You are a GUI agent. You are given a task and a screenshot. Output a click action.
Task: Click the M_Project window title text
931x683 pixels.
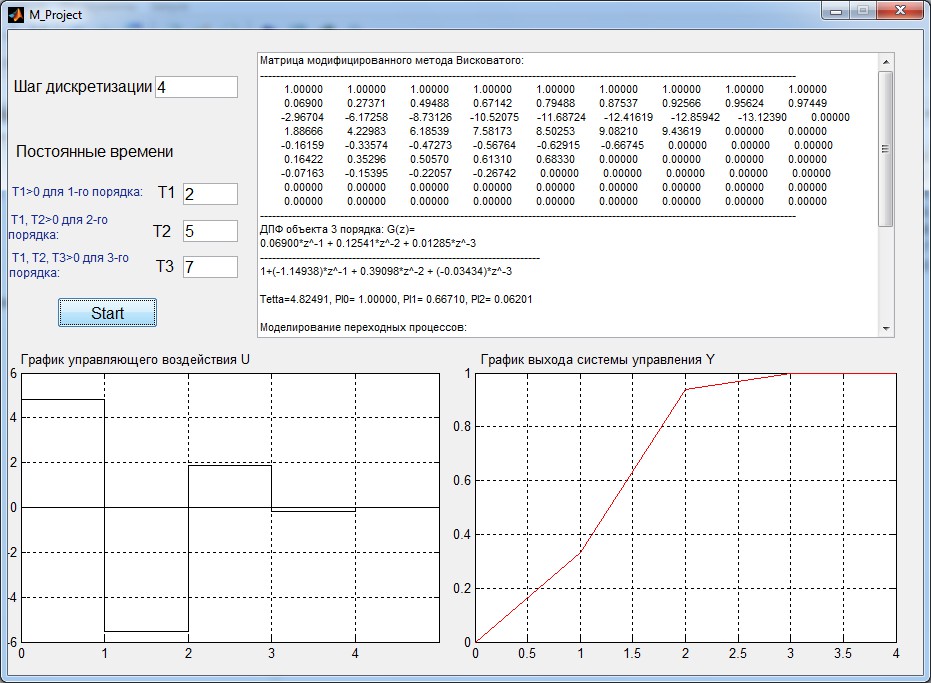[x=55, y=15]
